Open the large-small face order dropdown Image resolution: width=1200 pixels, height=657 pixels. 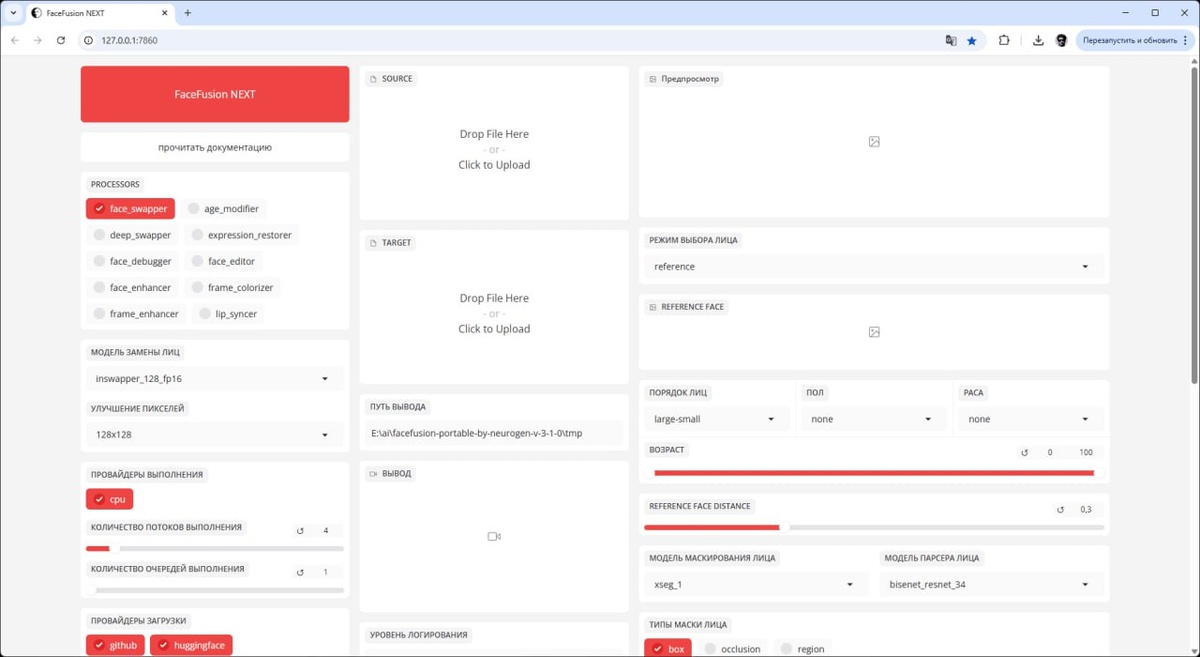tap(716, 419)
